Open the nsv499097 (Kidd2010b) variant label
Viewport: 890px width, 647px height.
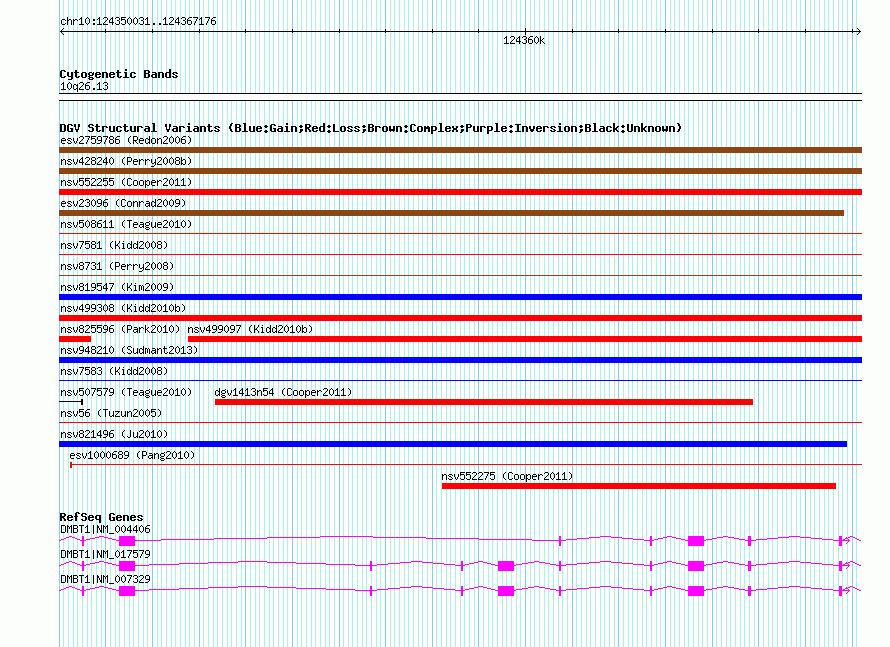250,329
